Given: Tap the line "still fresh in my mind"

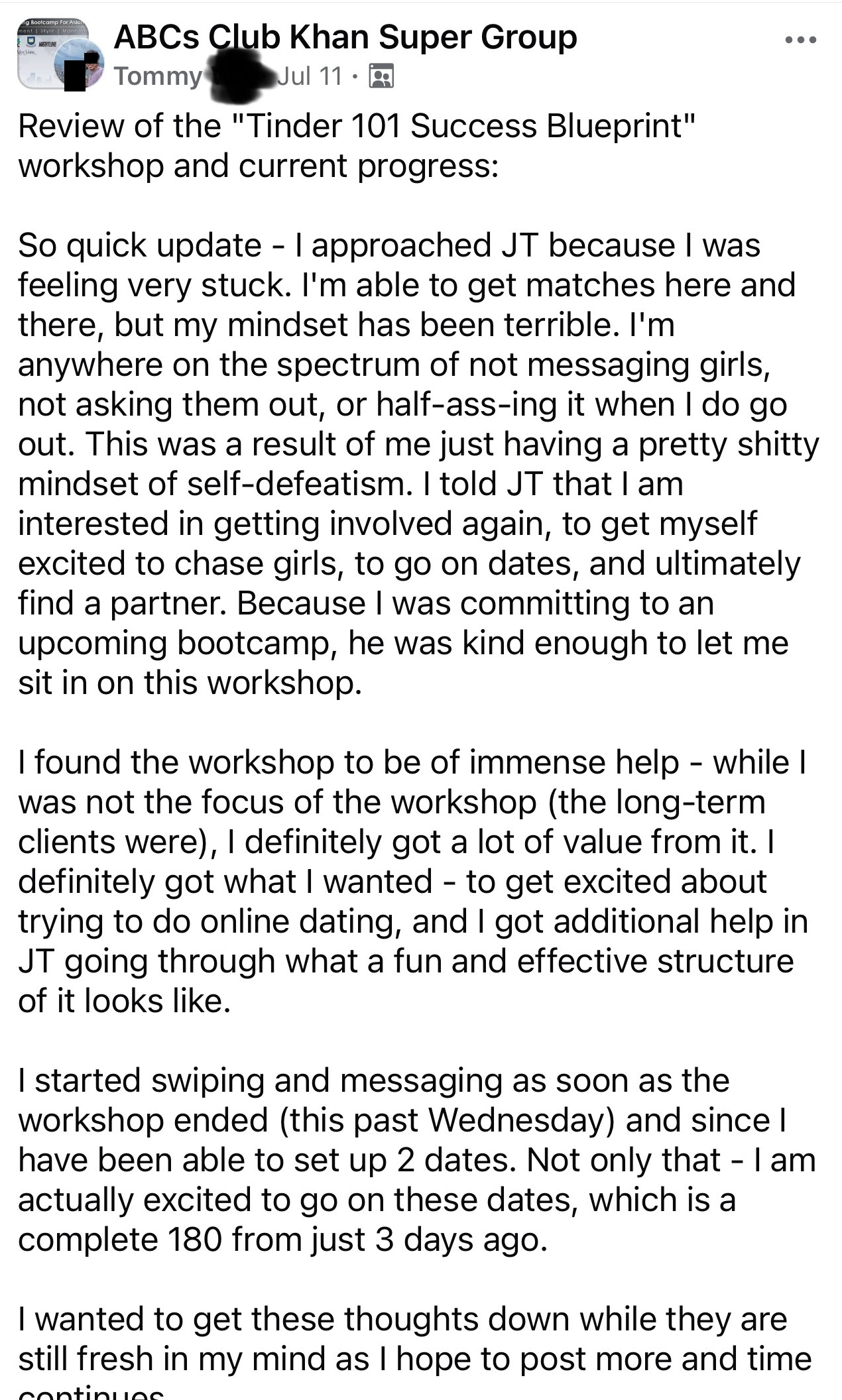Looking at the screenshot, I should pyautogui.click(x=414, y=1359).
